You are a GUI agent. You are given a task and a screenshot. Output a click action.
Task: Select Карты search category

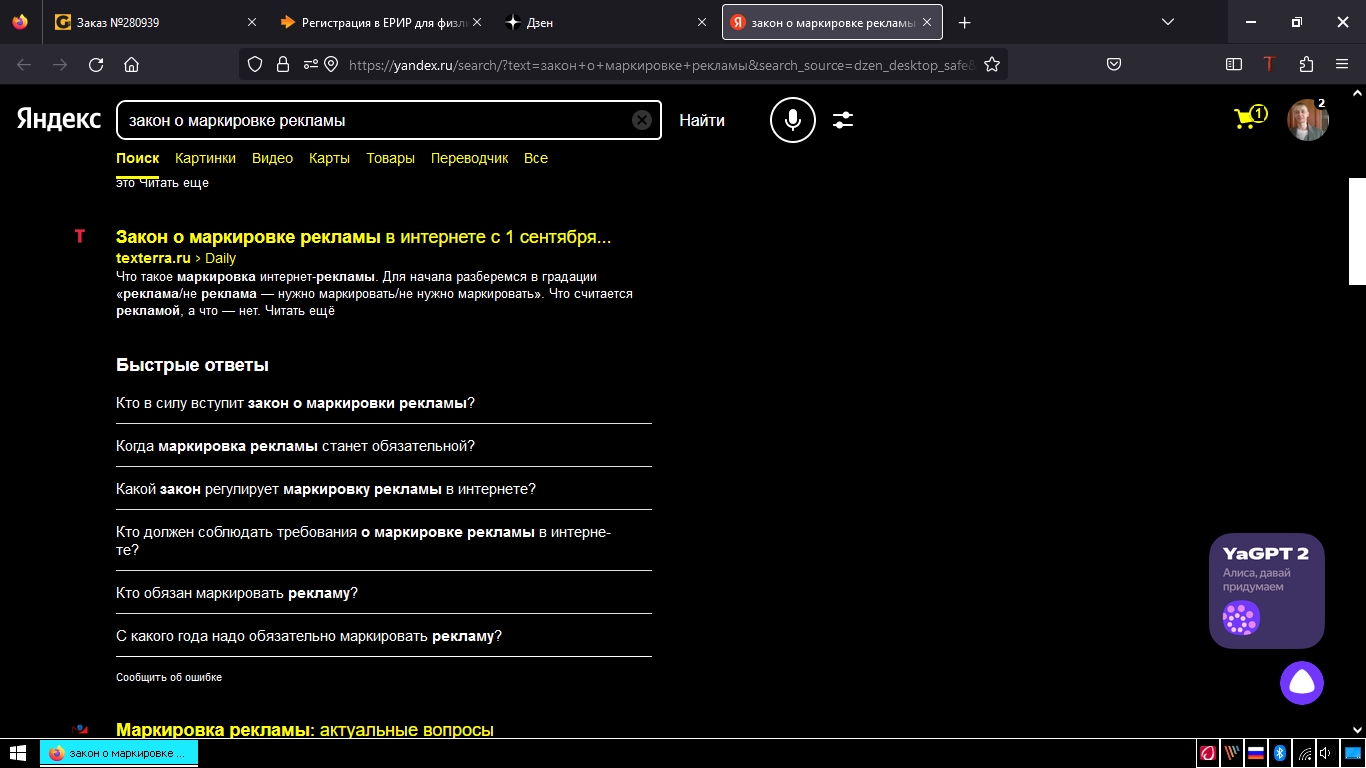click(x=329, y=158)
